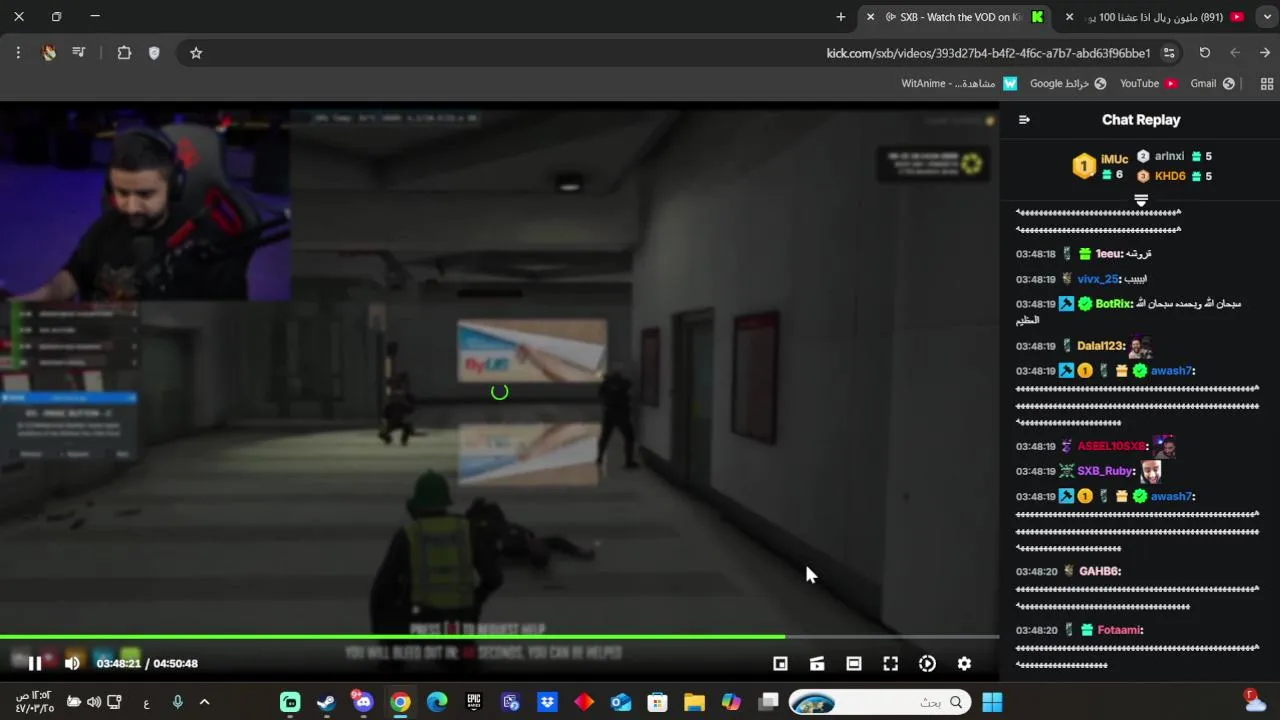Open Microsoft Edge from taskbar

pyautogui.click(x=437, y=702)
